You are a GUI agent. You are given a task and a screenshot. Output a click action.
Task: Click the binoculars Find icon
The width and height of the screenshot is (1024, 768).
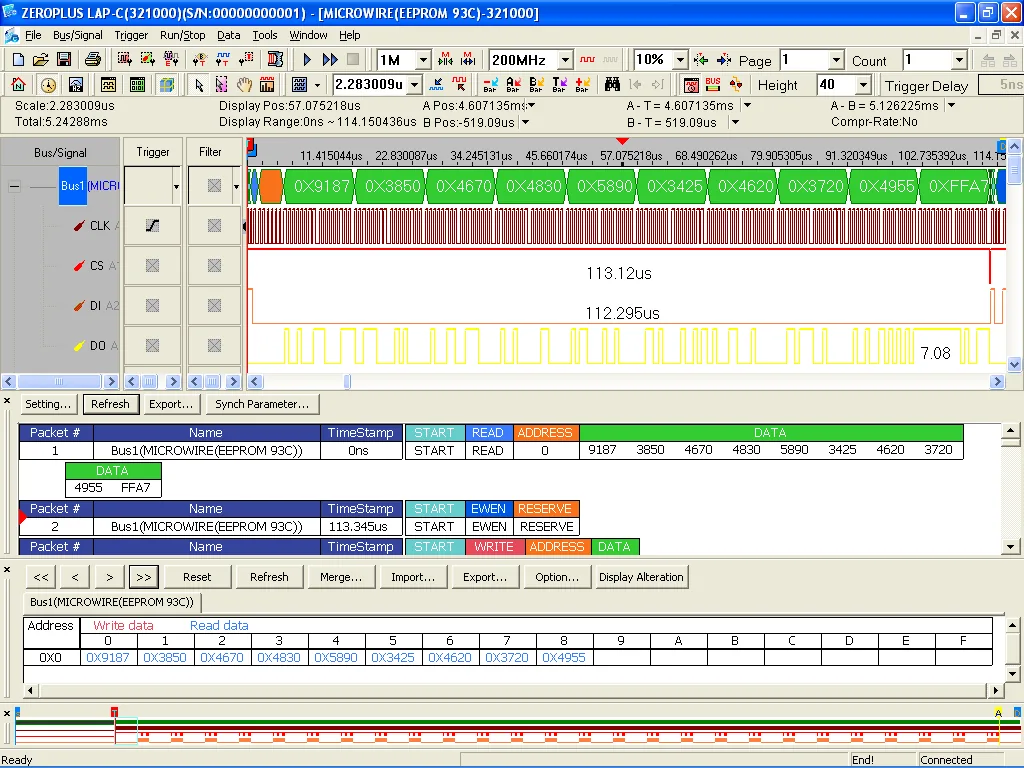(x=612, y=84)
